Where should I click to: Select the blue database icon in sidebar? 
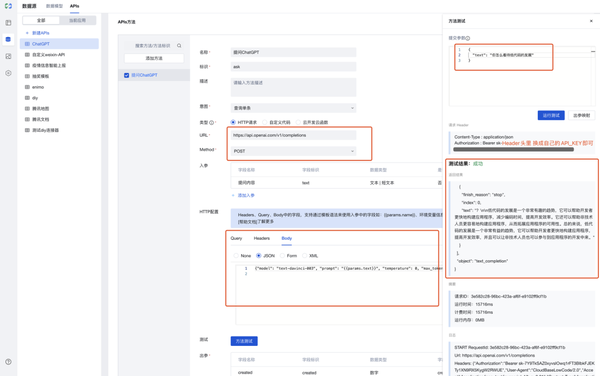pos(8,39)
